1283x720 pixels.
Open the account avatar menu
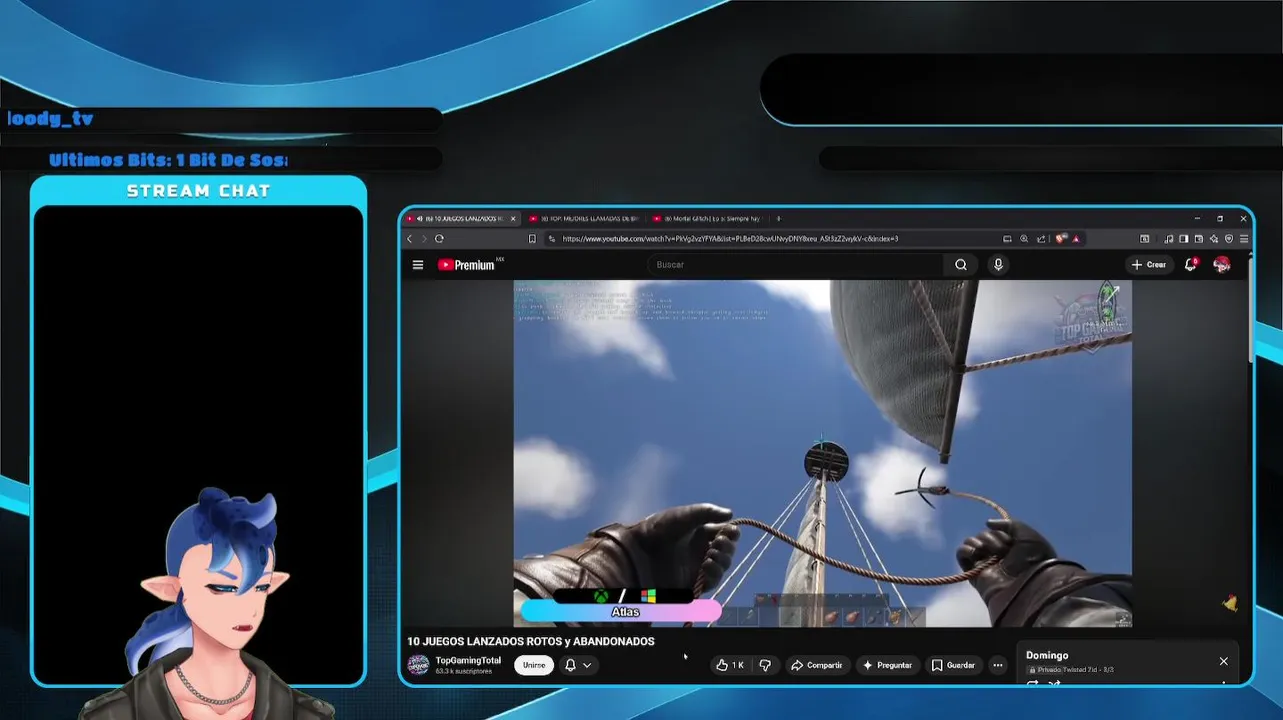point(1222,264)
